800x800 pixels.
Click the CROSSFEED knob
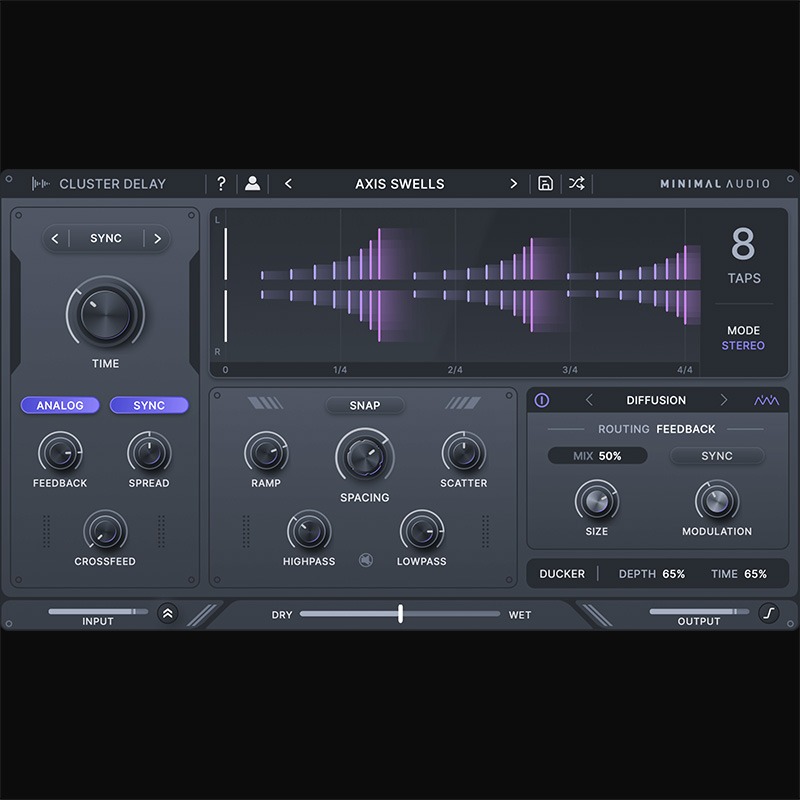click(x=105, y=531)
